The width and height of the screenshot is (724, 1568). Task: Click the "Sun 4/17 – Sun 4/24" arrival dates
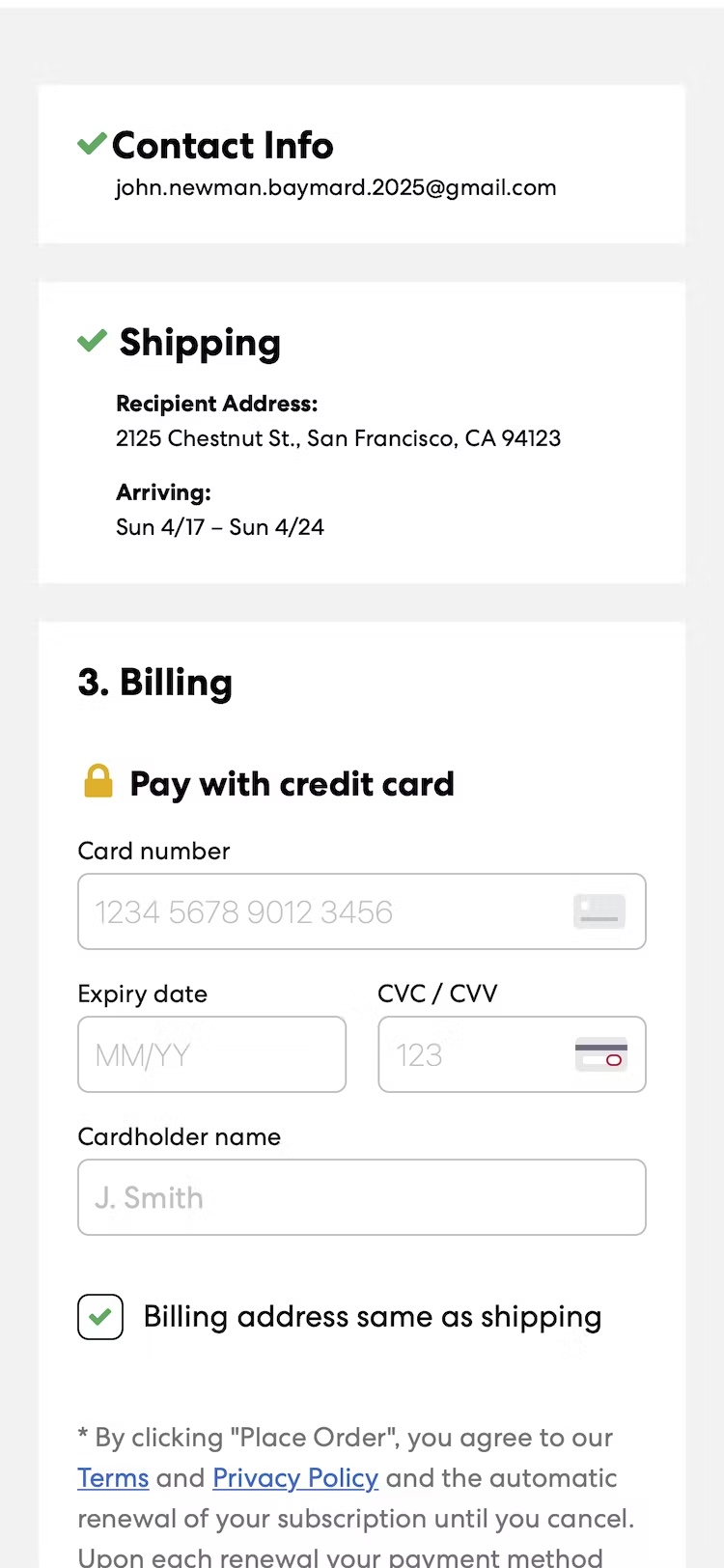coord(220,527)
